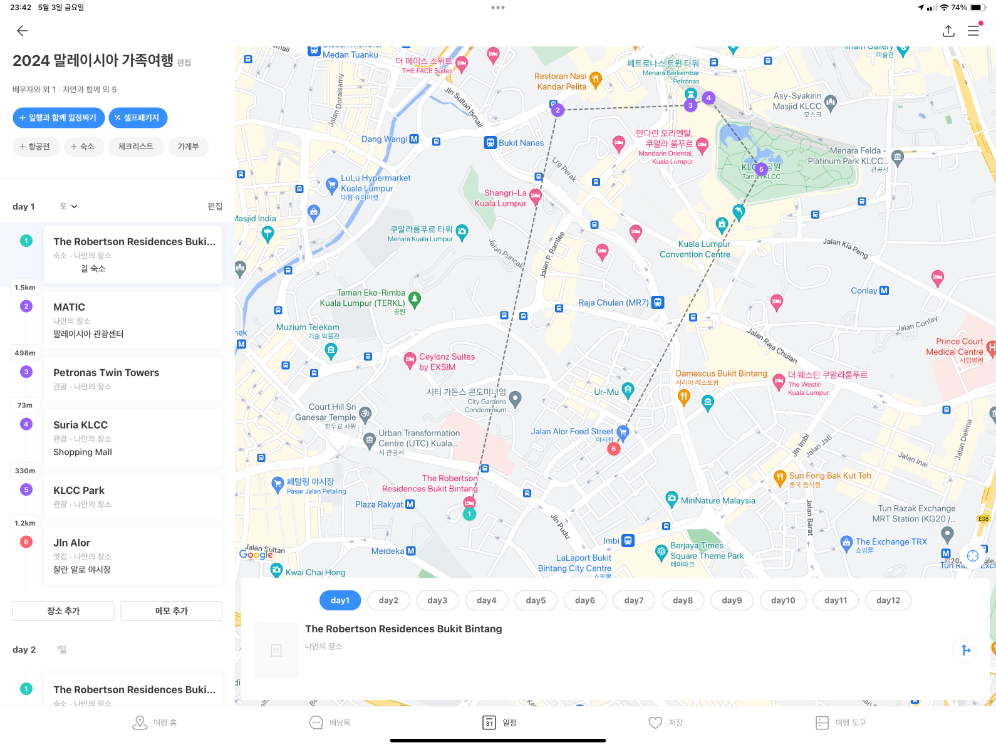Viewport: 996px width, 747px height.
Task: Tap the back arrow icon
Action: 22,30
